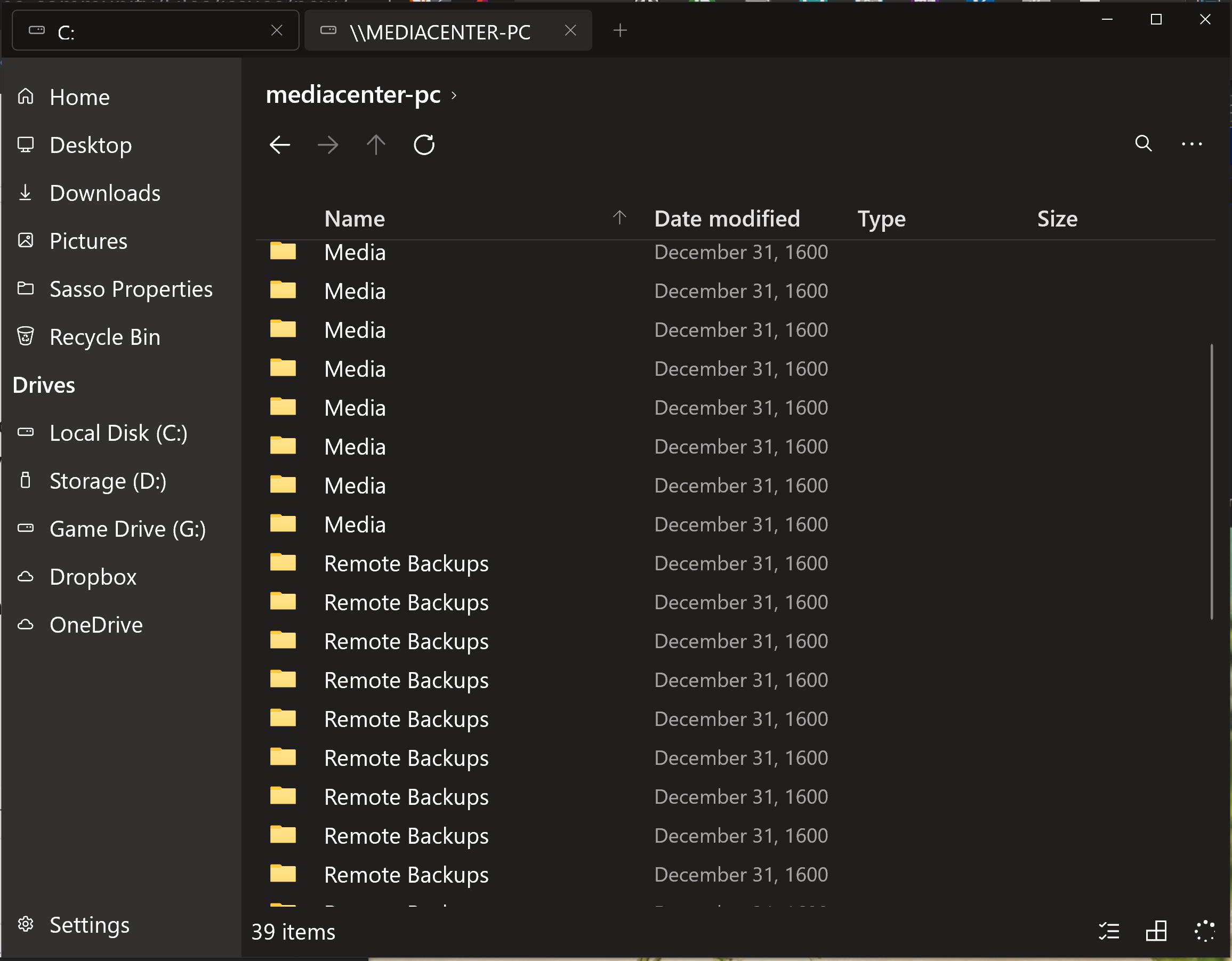
Task: Click the forward navigation arrow
Action: pyautogui.click(x=328, y=145)
